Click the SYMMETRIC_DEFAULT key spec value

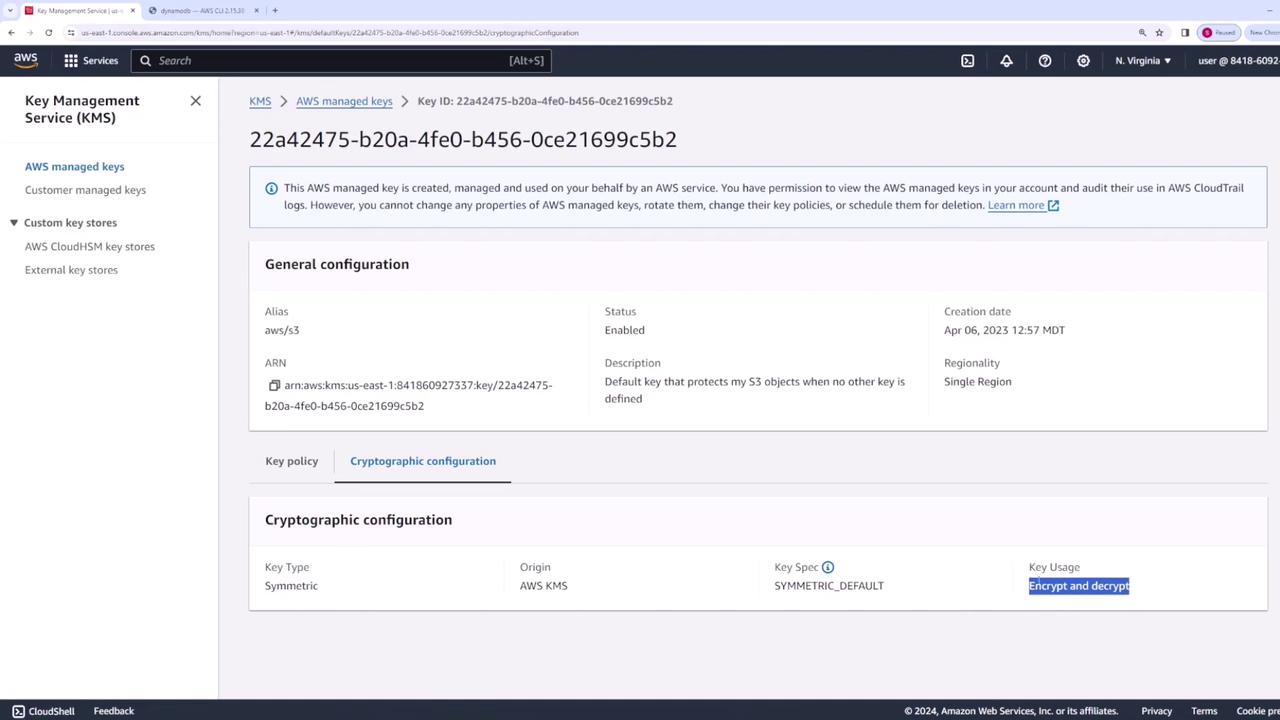(829, 586)
